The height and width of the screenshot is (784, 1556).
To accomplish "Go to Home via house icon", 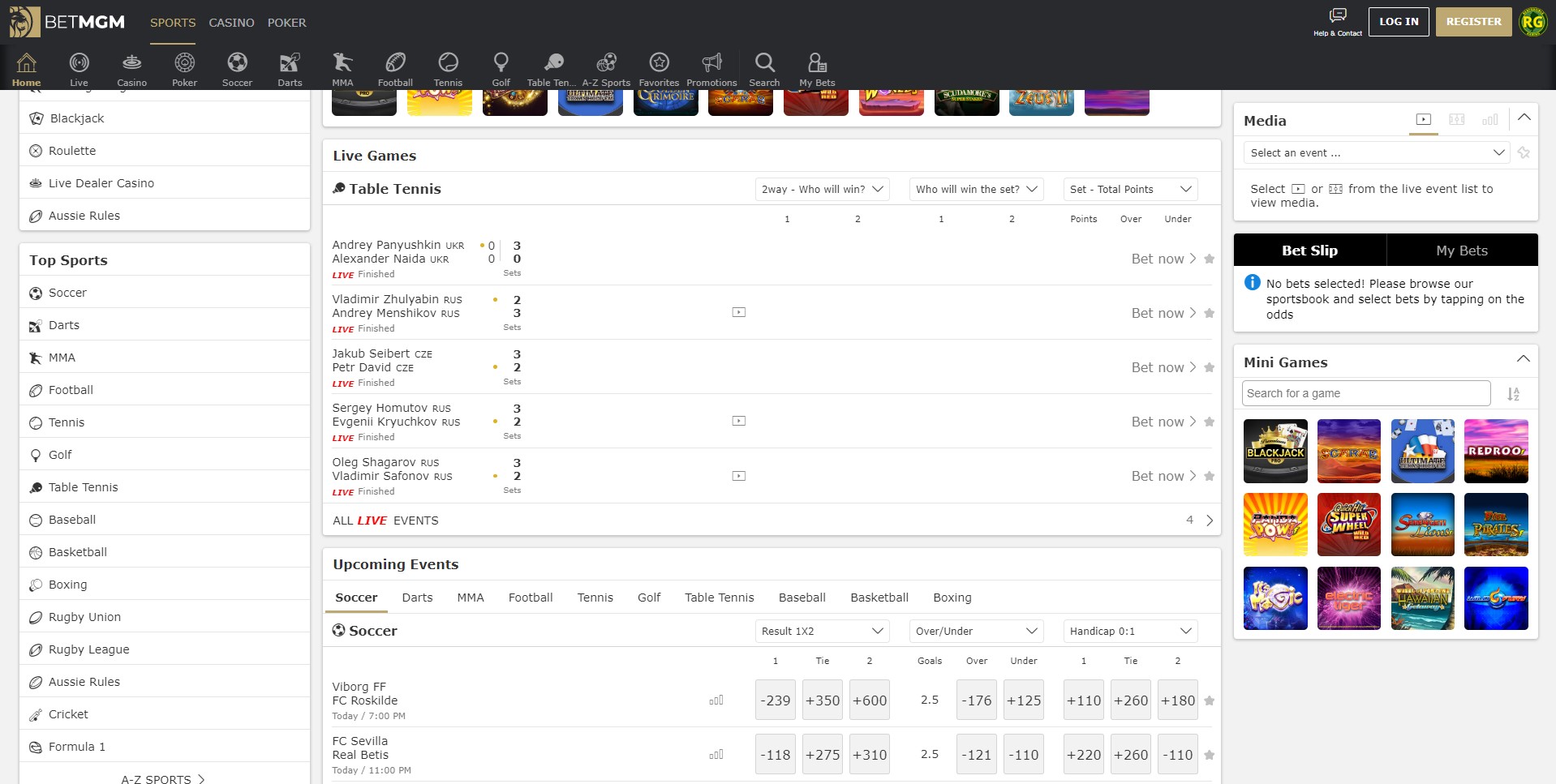I will click(x=26, y=68).
